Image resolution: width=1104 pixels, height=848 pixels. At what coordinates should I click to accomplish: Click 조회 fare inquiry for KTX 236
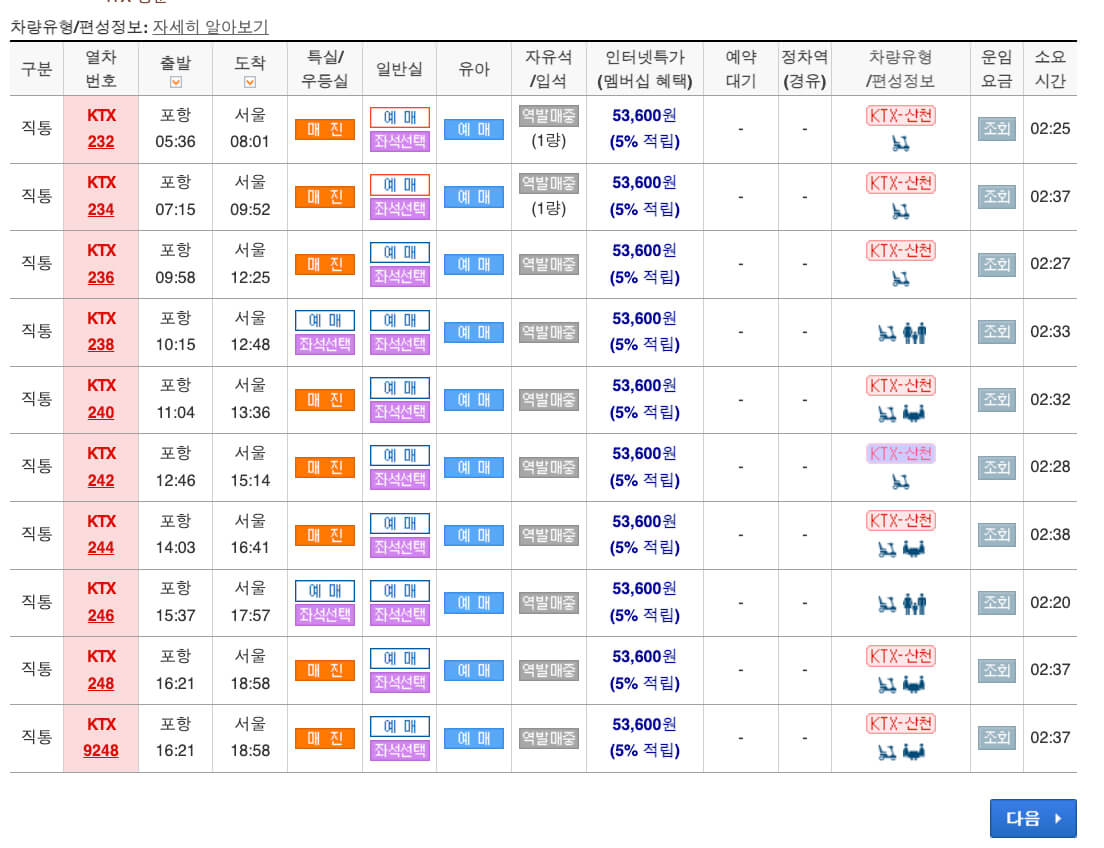click(x=996, y=264)
